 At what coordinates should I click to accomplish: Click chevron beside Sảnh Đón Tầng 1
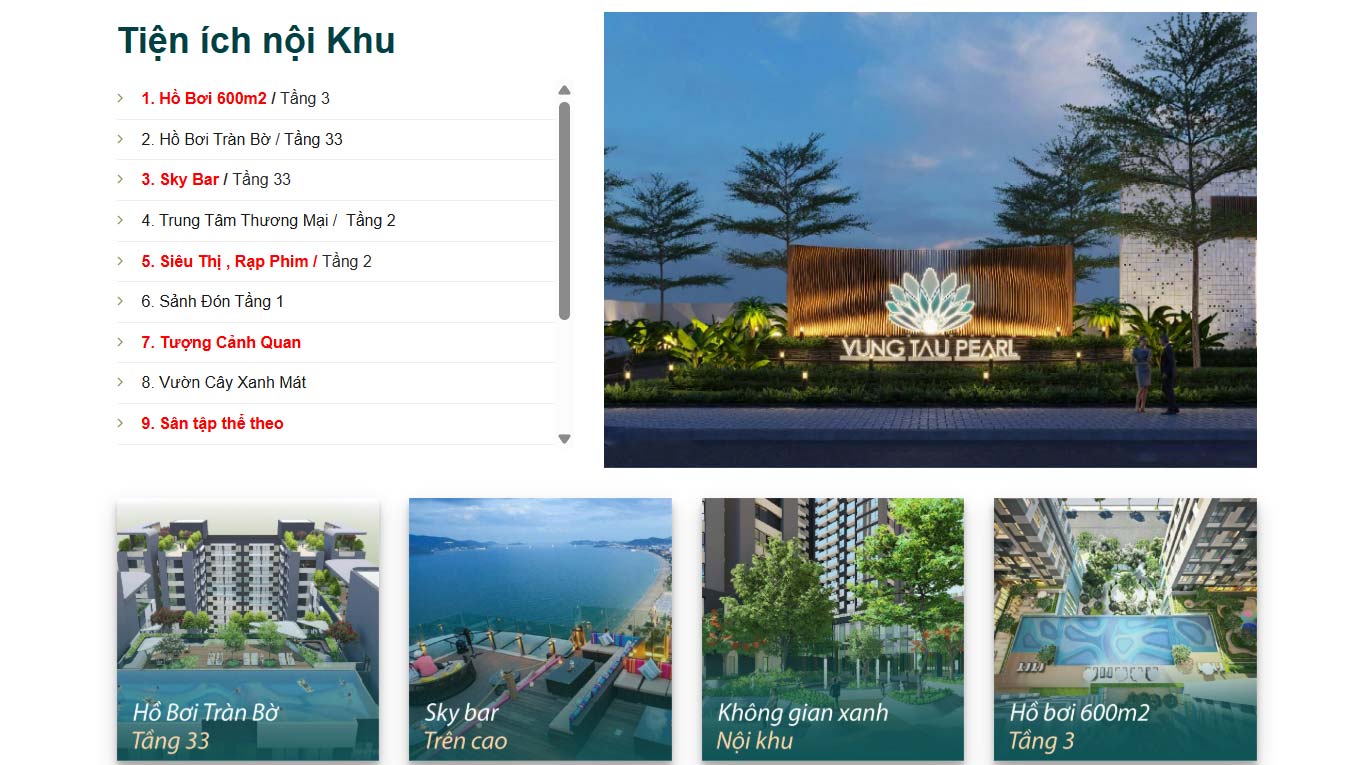(121, 301)
